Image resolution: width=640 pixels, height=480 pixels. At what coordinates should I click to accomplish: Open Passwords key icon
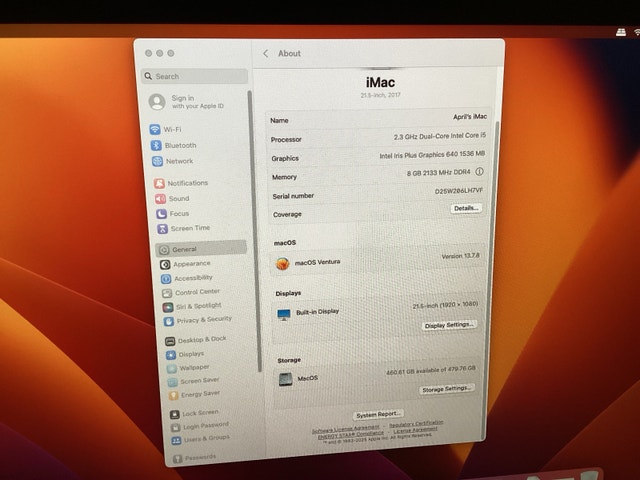(178, 459)
